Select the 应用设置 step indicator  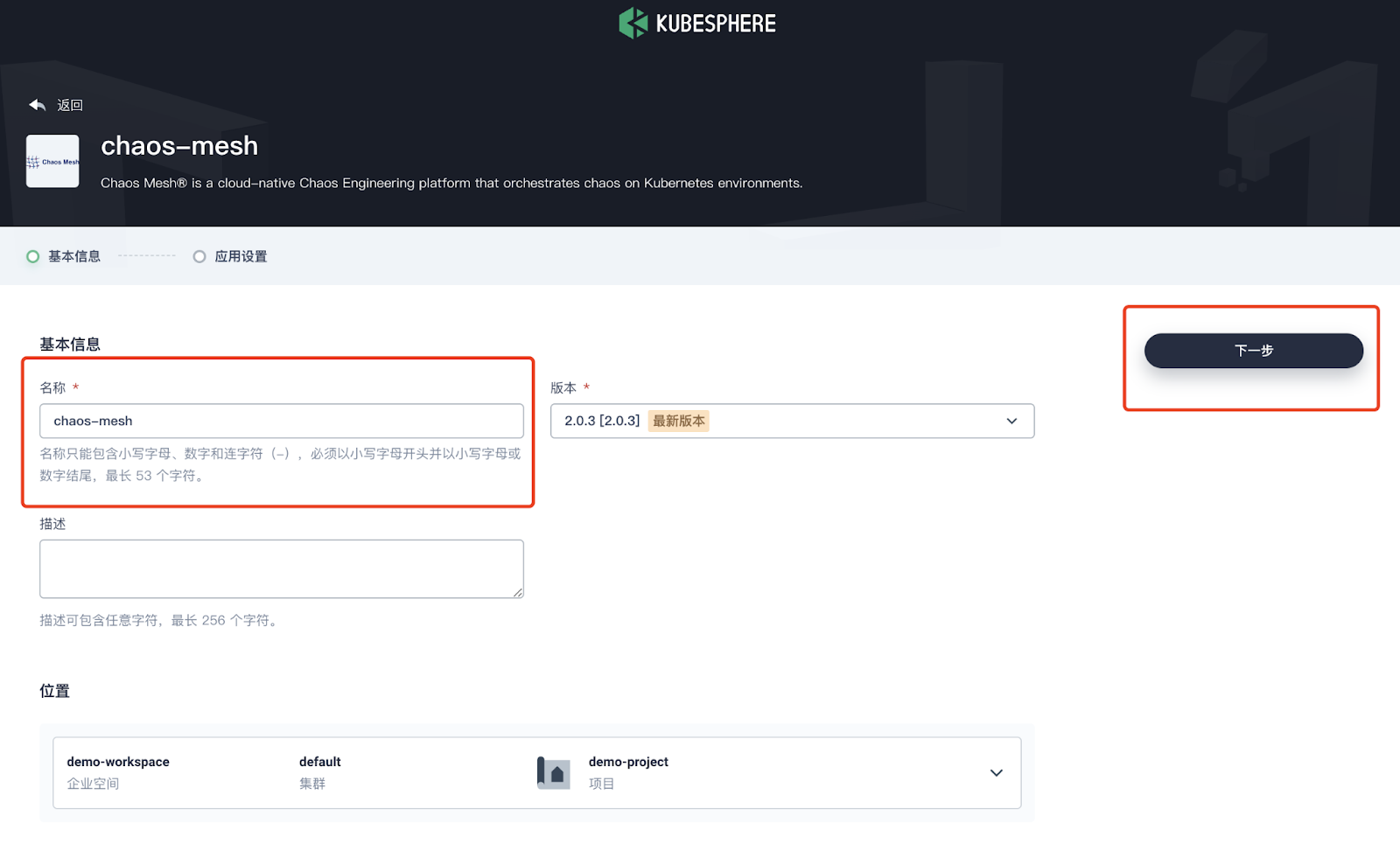tap(230, 256)
